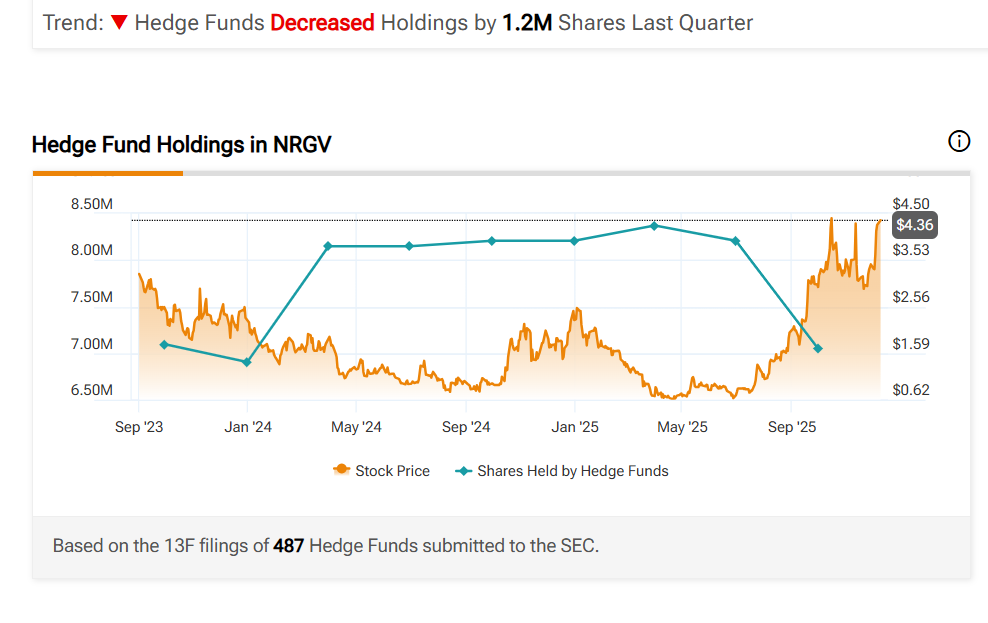The image size is (988, 623).
Task: Click the highest teal data point on the chart
Action: pos(654,226)
